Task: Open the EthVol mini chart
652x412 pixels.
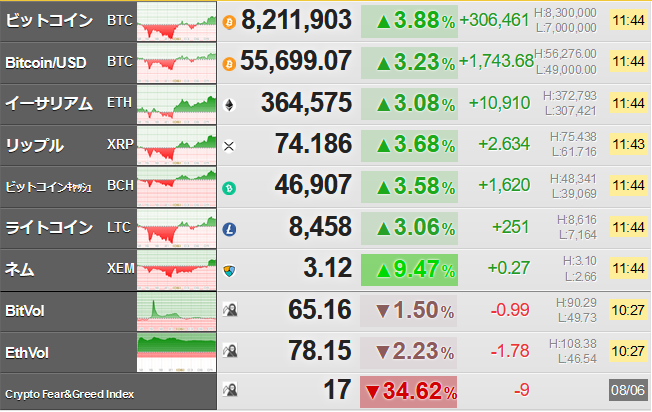Action: click(x=176, y=352)
